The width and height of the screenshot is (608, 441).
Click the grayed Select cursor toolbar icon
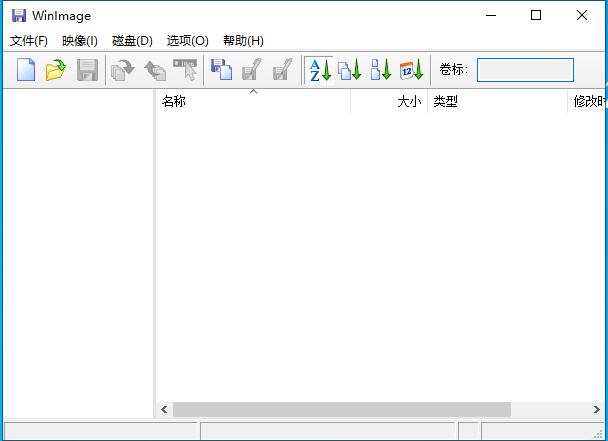pos(185,70)
